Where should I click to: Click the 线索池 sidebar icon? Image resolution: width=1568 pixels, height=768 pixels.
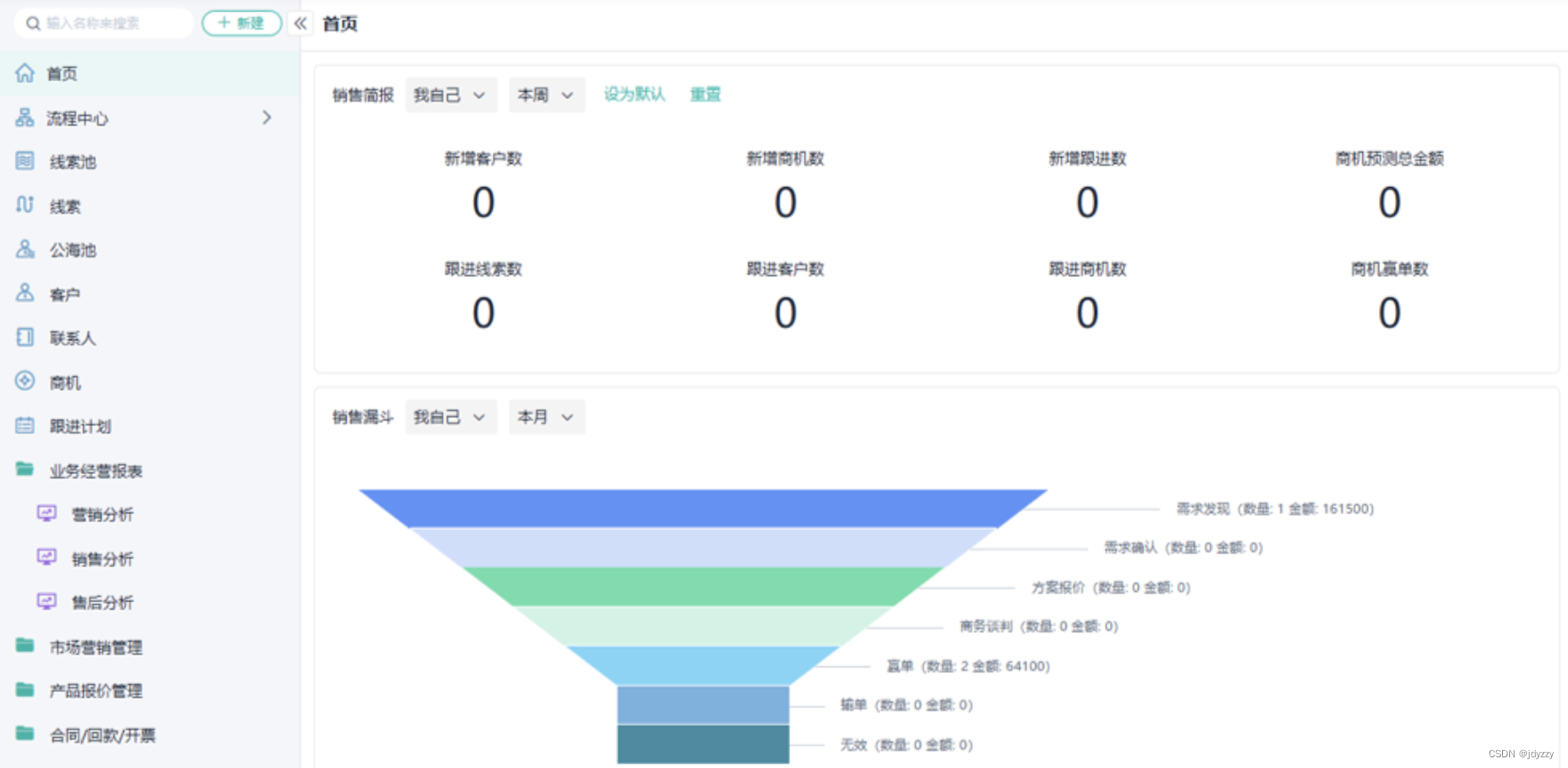tap(25, 161)
